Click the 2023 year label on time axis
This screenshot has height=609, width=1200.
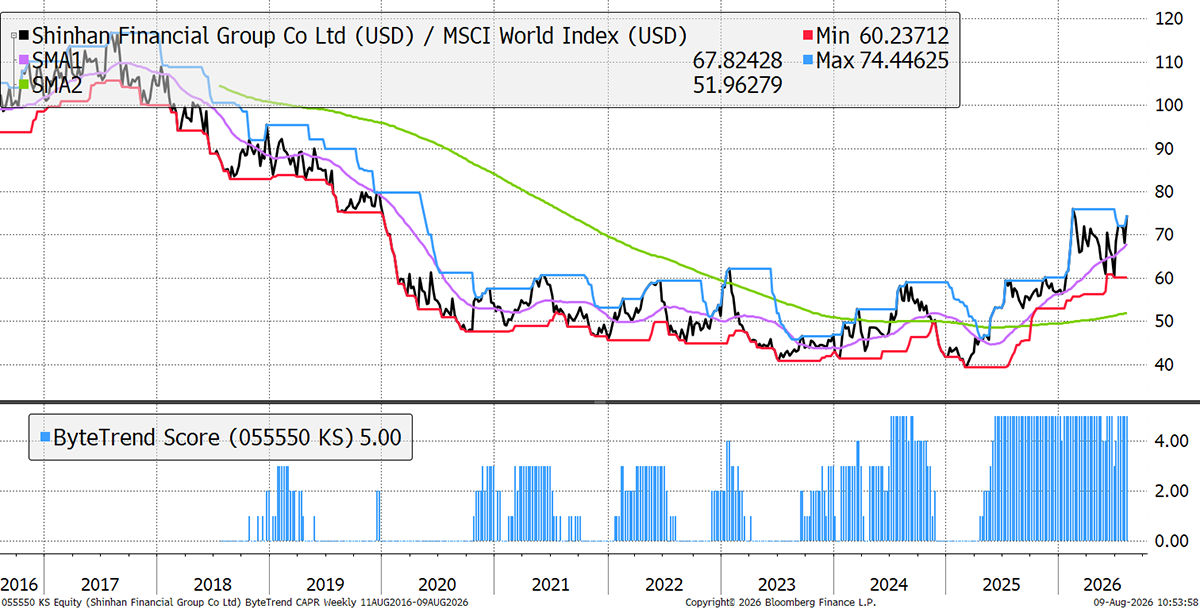coord(777,583)
